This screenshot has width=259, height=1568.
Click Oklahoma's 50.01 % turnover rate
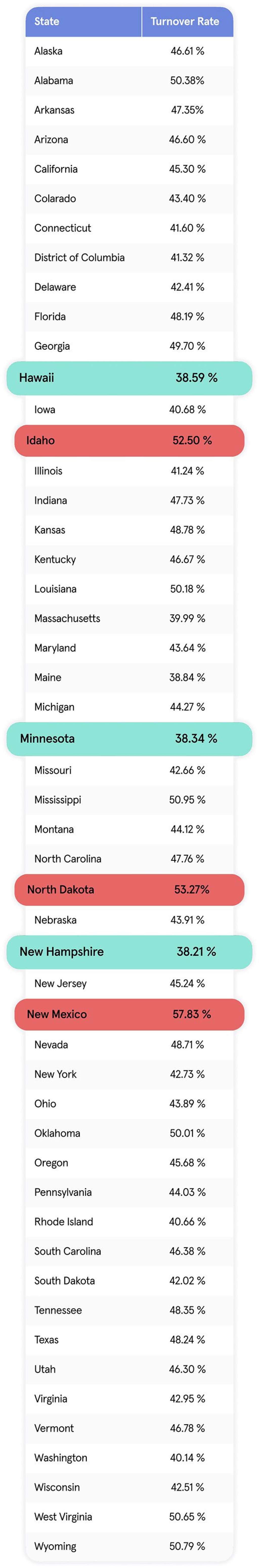[187, 1133]
